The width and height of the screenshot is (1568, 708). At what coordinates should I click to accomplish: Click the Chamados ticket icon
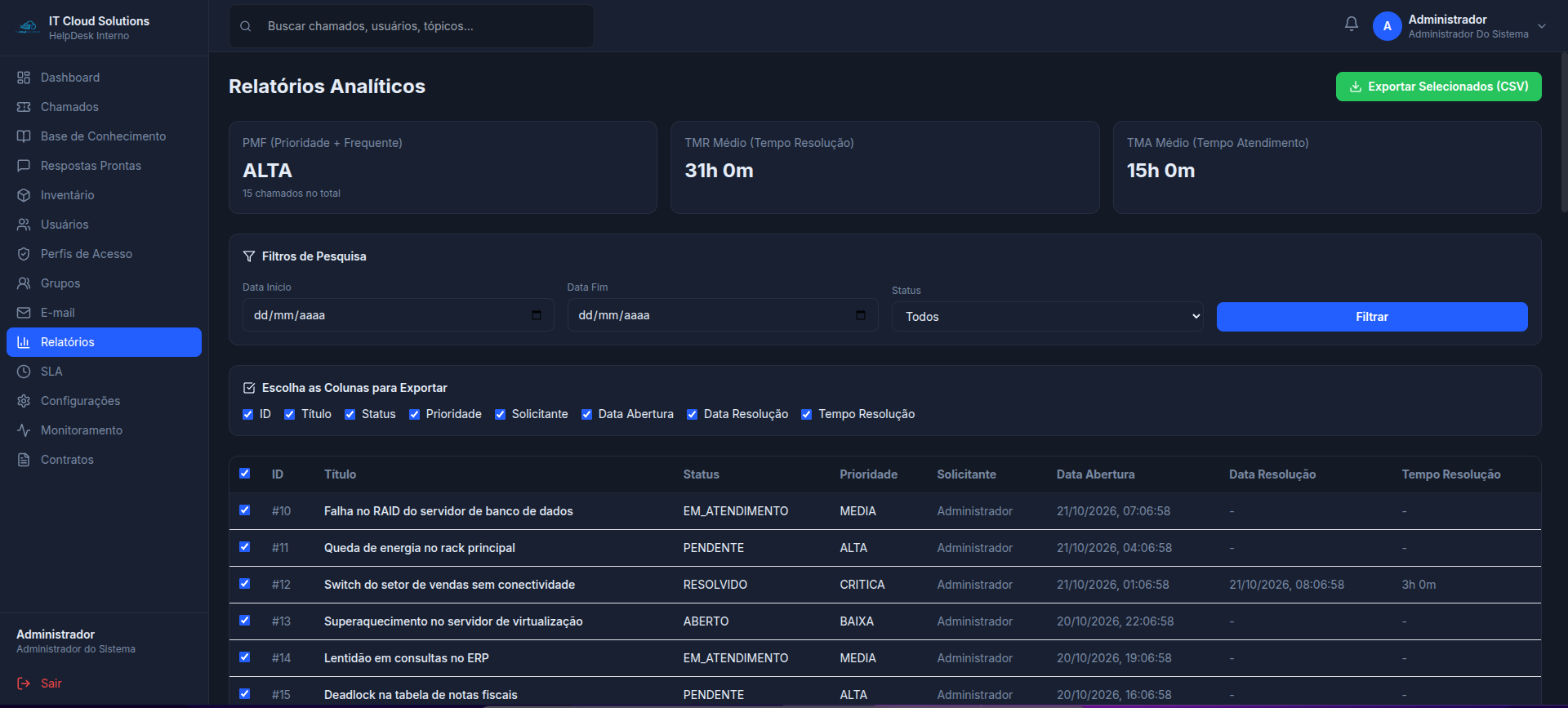[x=24, y=107]
